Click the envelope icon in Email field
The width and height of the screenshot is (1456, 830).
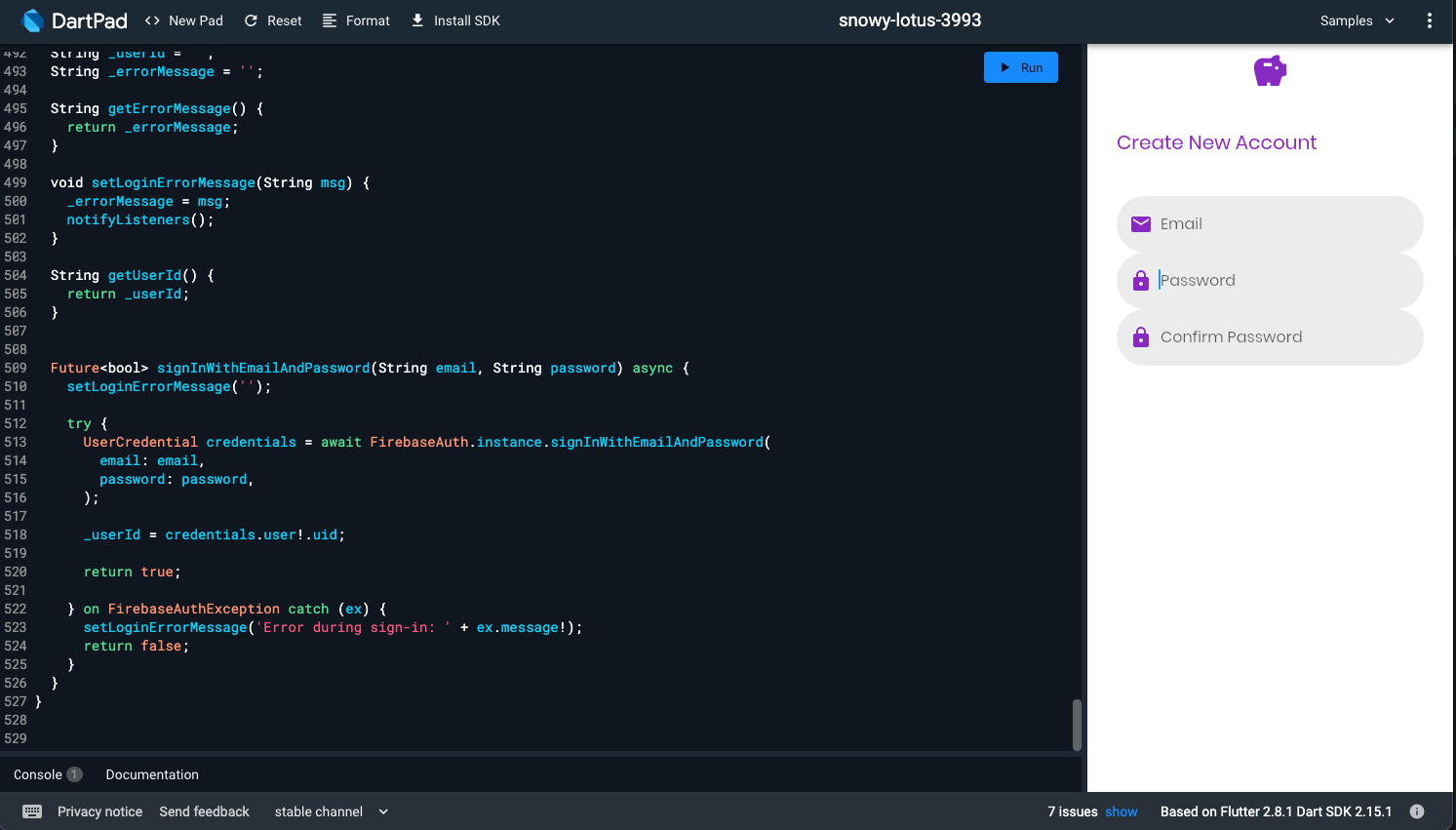1141,224
